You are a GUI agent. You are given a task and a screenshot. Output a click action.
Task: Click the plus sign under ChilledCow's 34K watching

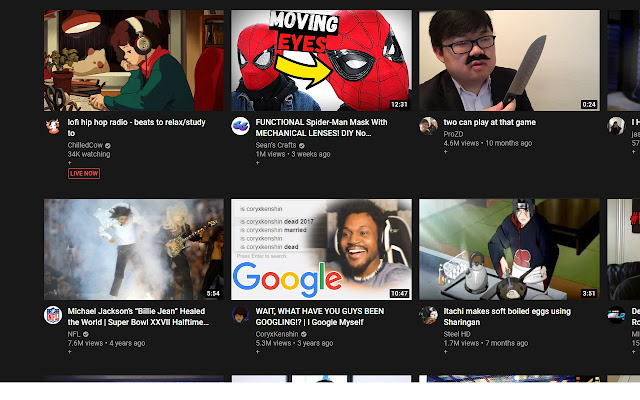[x=70, y=163]
